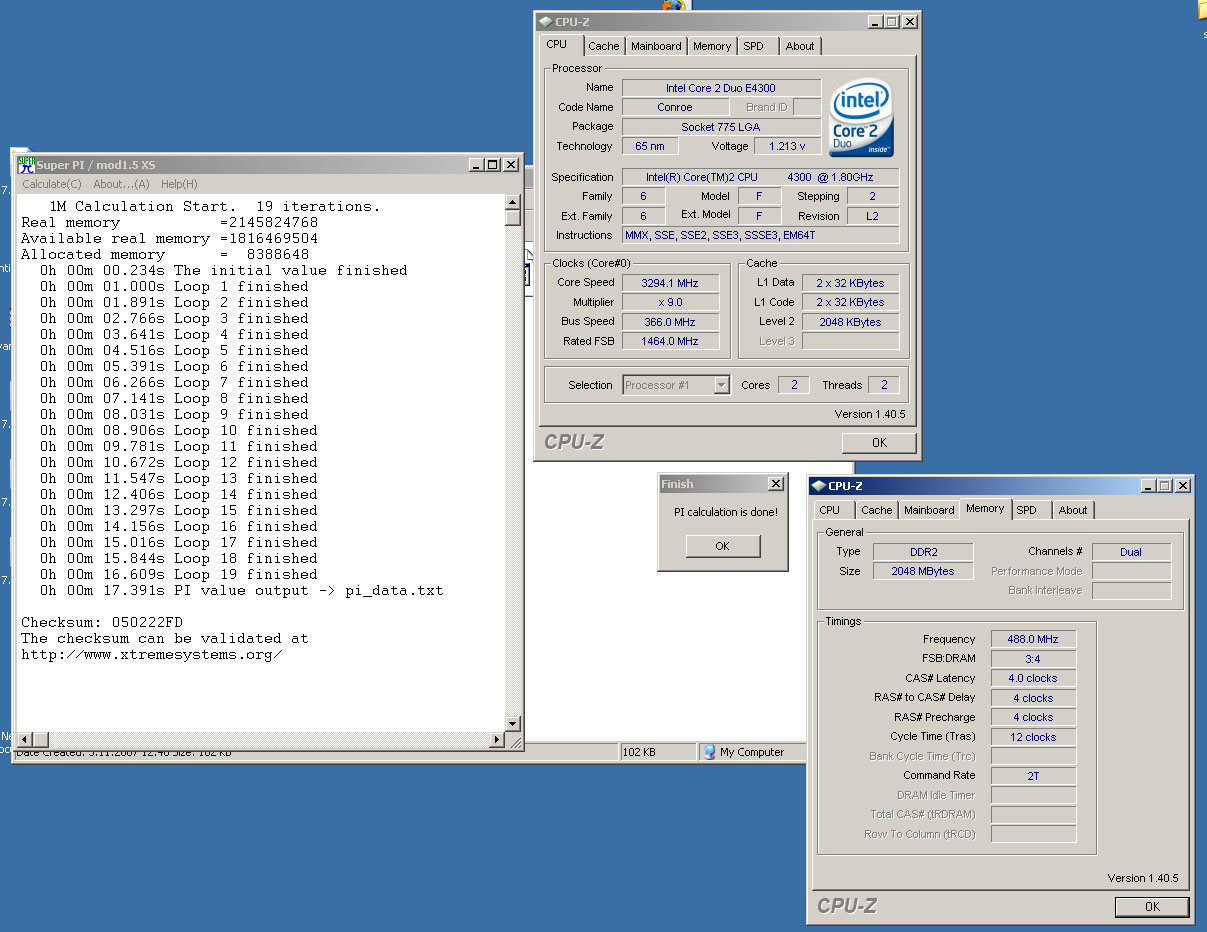
Task: Click Super PI scroll down arrow
Action: pyautogui.click(x=513, y=723)
